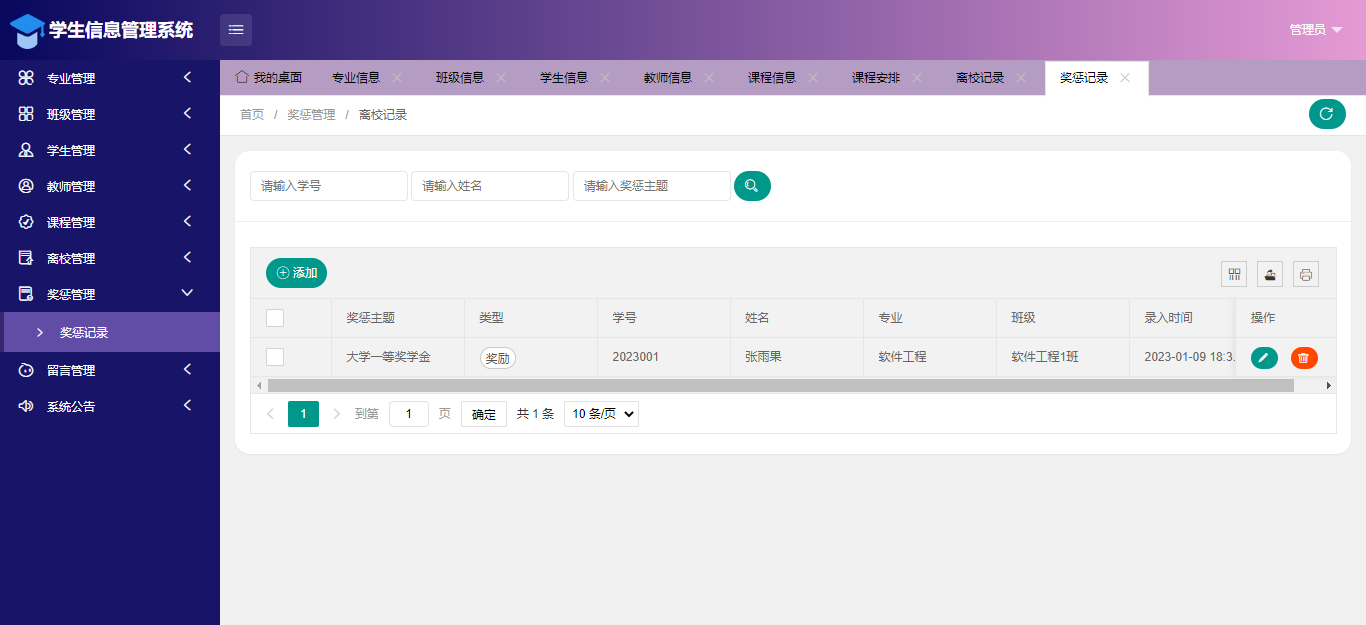Close the 奖惩记录 tab

pos(1125,78)
